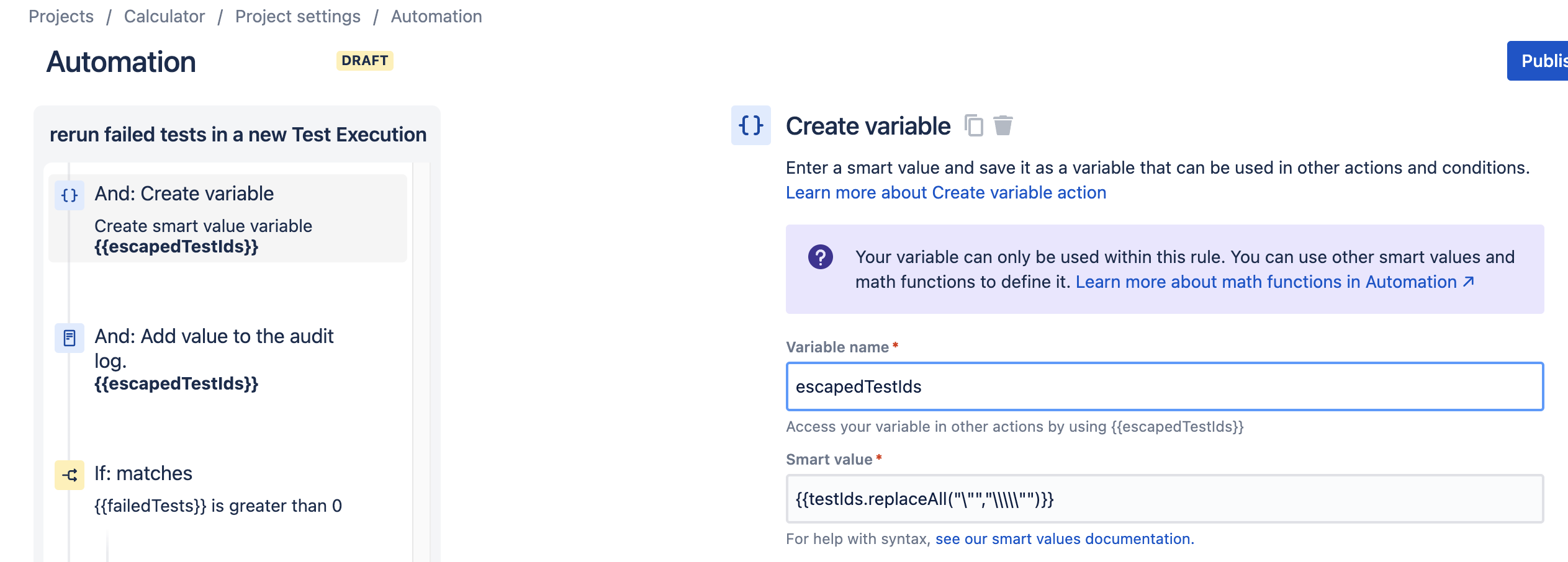The height and width of the screenshot is (562, 1568).
Task: Open smart values documentation link
Action: coord(1065,539)
